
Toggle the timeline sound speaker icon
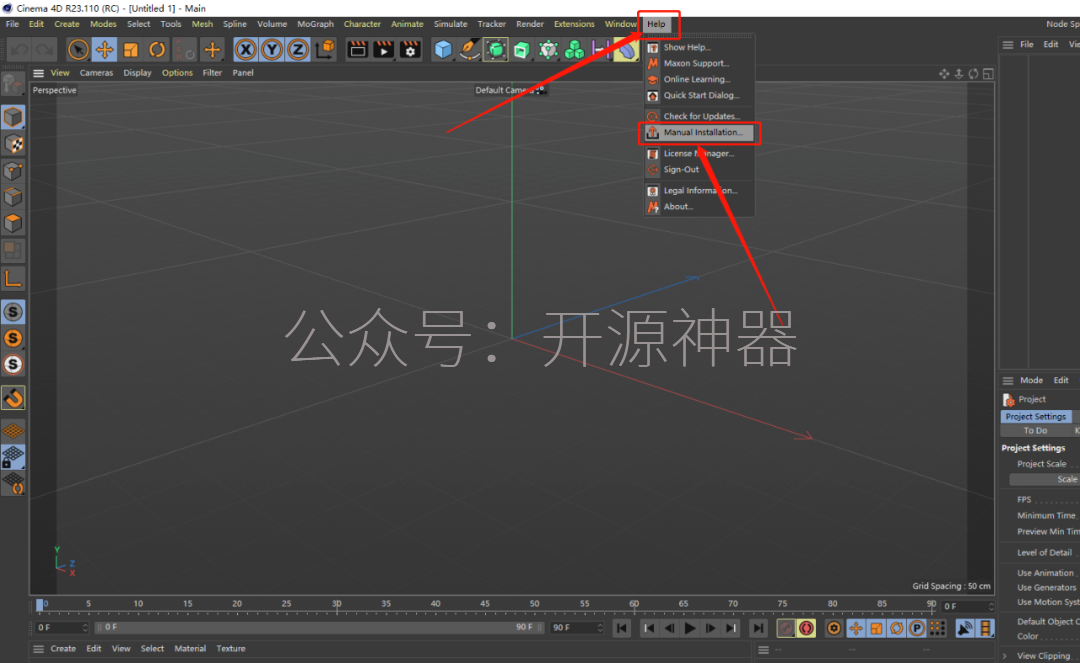tap(965, 628)
